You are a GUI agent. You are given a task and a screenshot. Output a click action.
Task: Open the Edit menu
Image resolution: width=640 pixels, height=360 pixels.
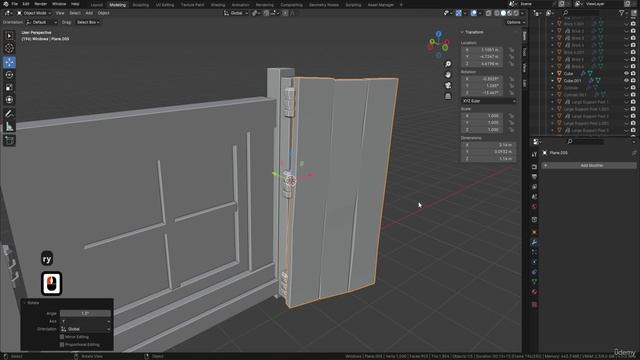(26, 4)
